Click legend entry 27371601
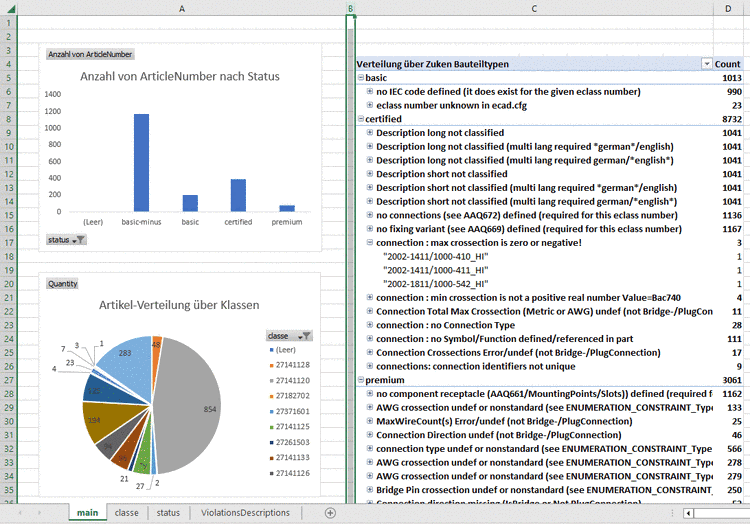The height and width of the screenshot is (524, 750). click(x=290, y=411)
